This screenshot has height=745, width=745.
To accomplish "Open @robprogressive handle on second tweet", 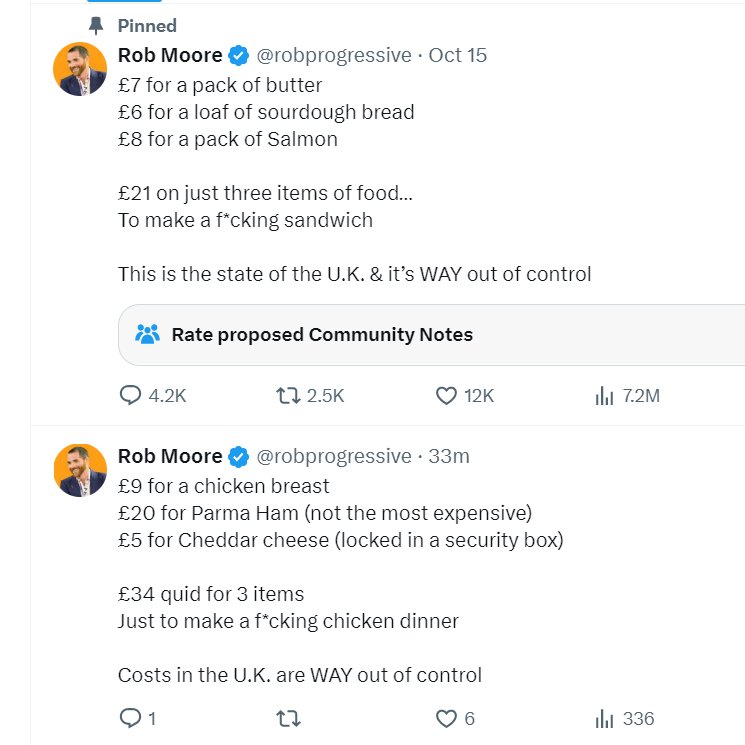I will 334,456.
